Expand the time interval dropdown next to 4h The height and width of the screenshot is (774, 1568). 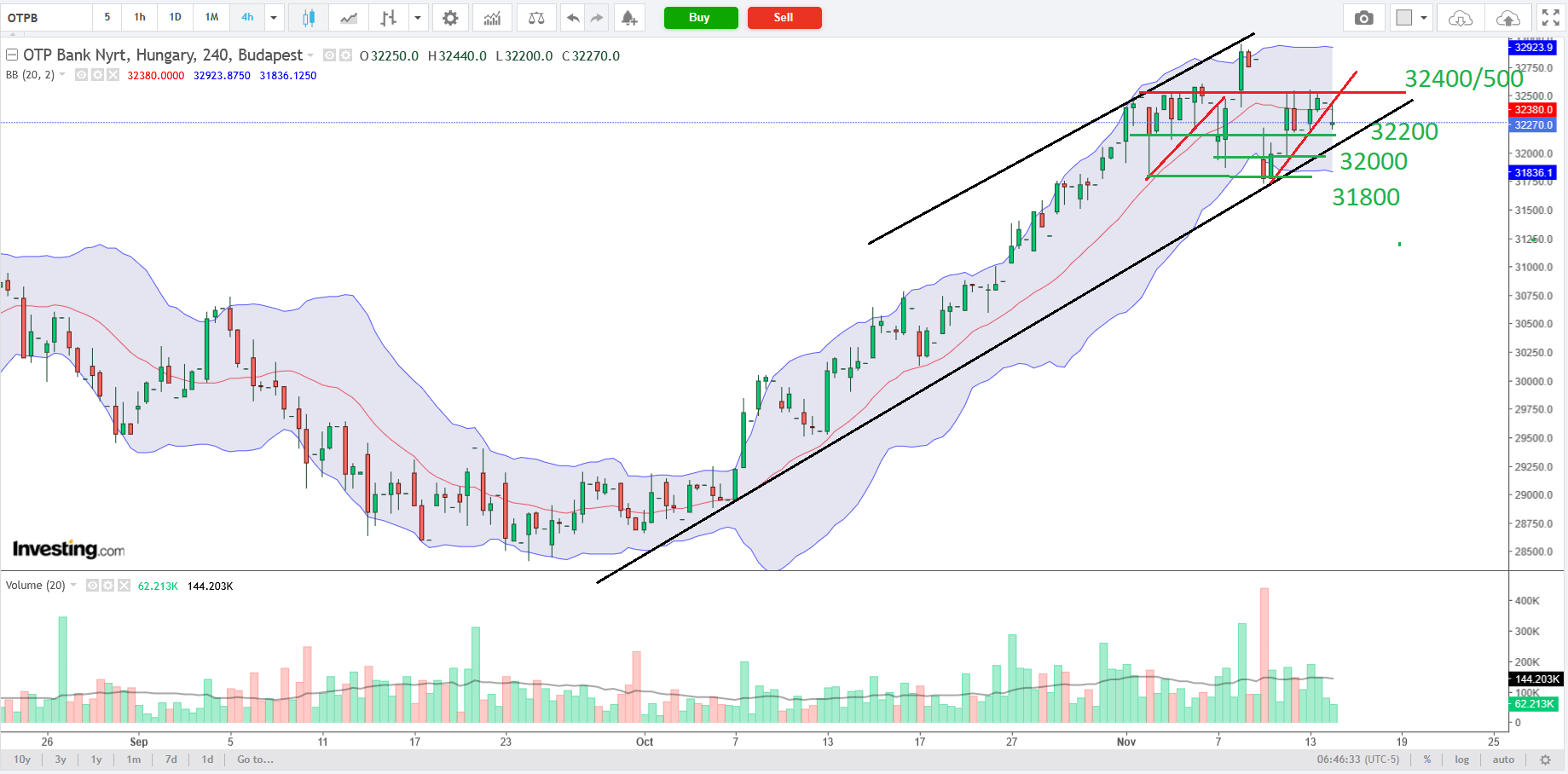[x=274, y=18]
